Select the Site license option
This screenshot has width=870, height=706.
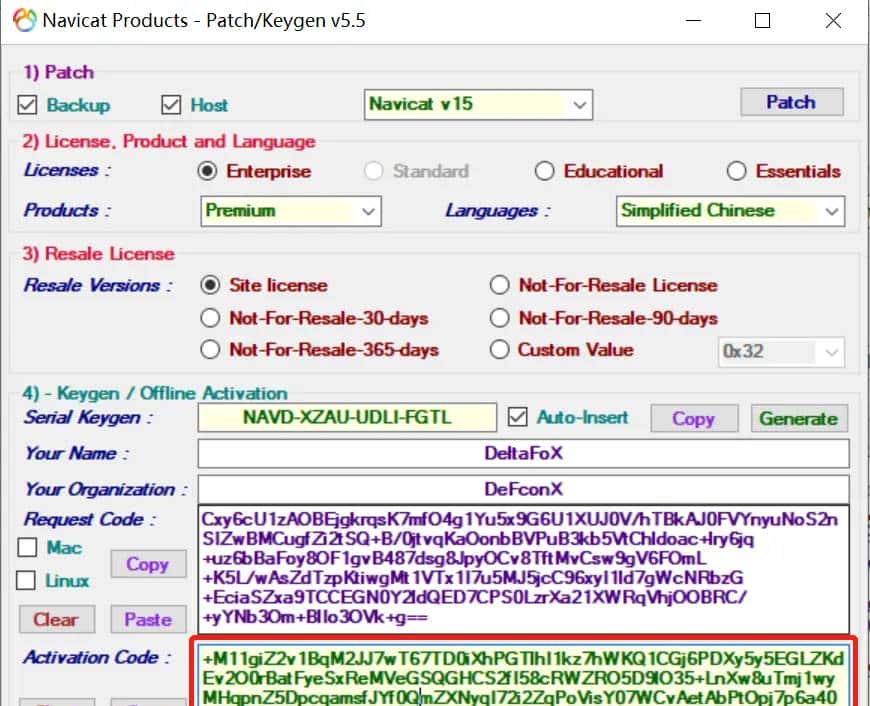(211, 285)
